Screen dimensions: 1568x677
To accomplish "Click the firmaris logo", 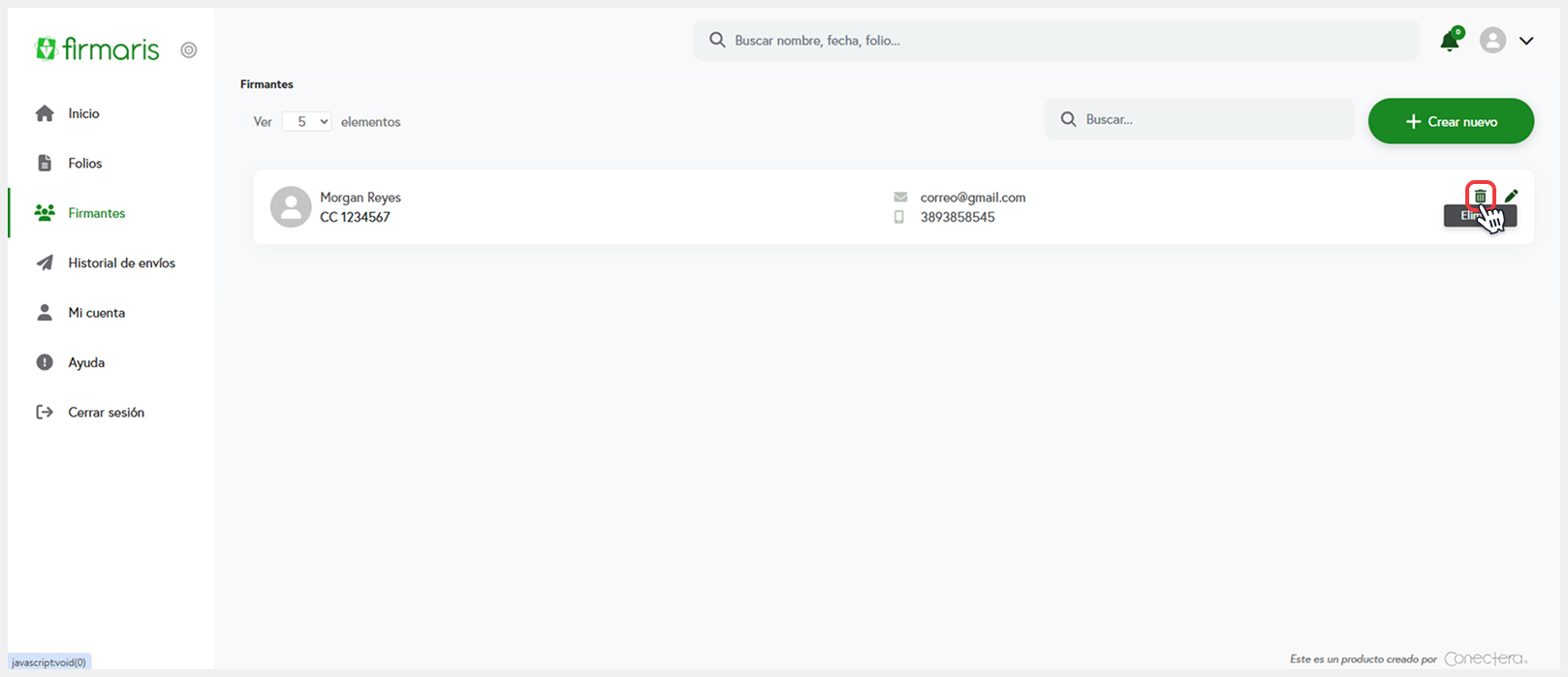I will [x=98, y=49].
